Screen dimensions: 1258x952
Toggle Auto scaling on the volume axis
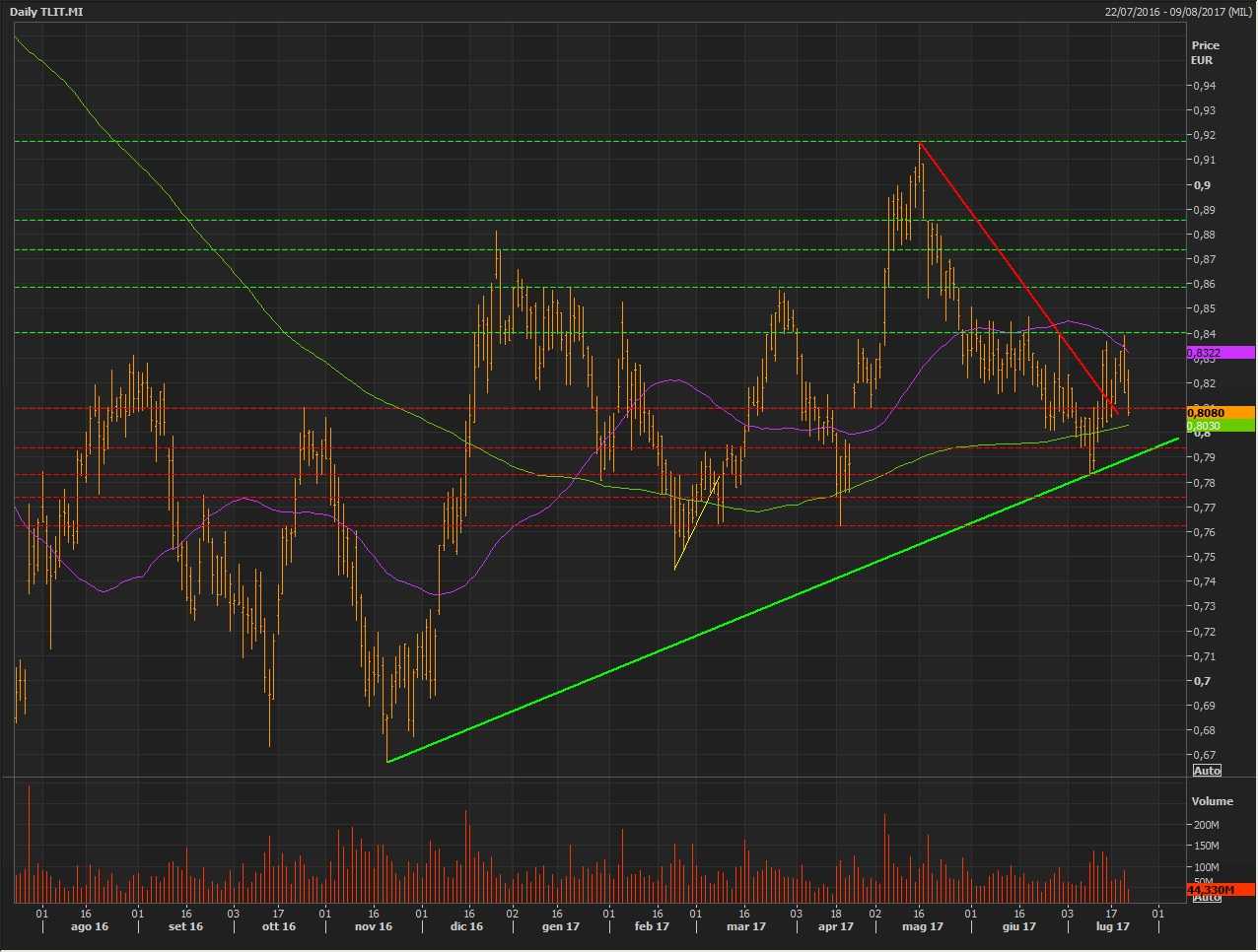click(1207, 898)
